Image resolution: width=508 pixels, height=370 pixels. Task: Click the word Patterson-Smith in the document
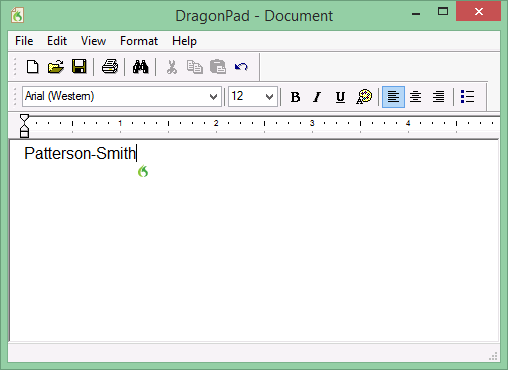pos(80,153)
